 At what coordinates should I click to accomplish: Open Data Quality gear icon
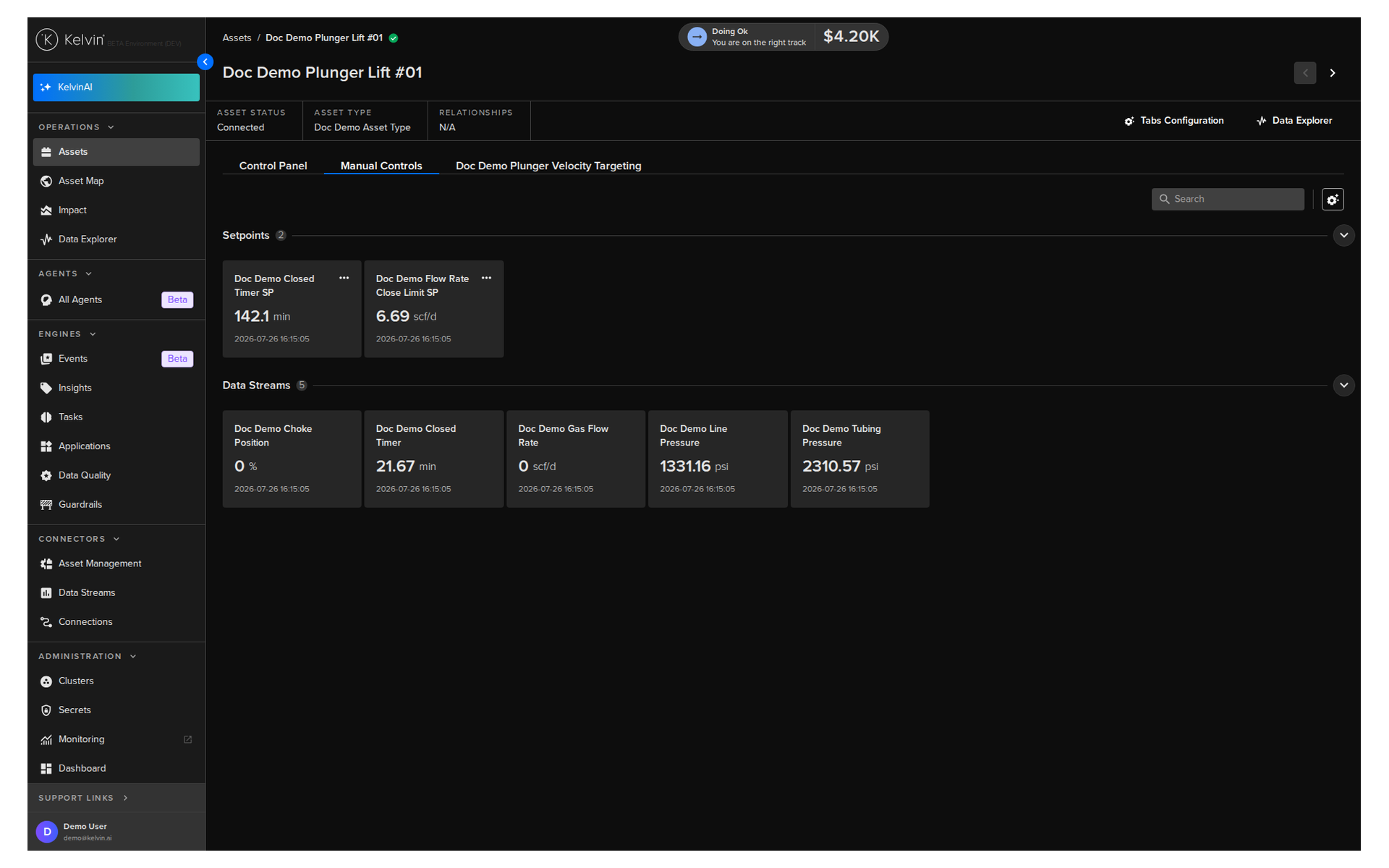click(x=46, y=476)
